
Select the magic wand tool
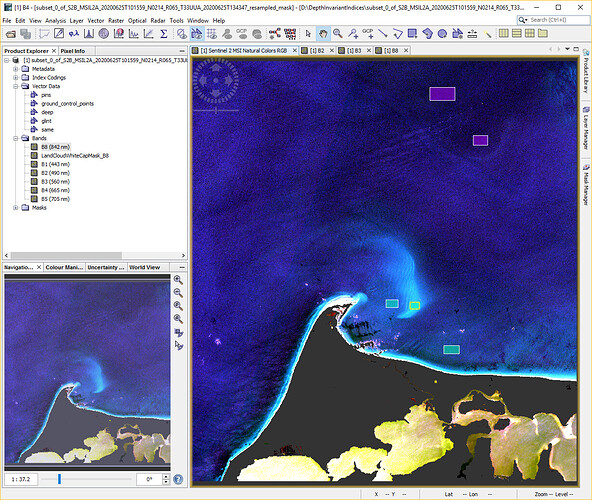tap(487, 34)
